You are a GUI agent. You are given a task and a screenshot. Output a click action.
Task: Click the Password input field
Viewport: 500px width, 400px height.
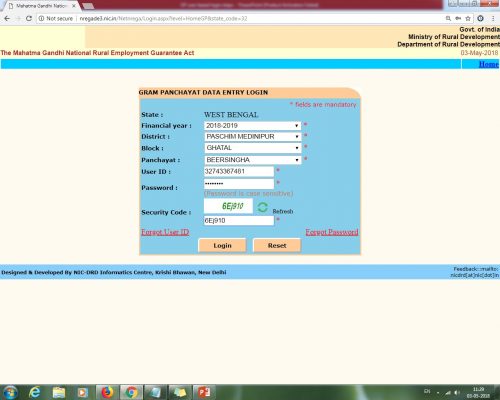coord(239,184)
